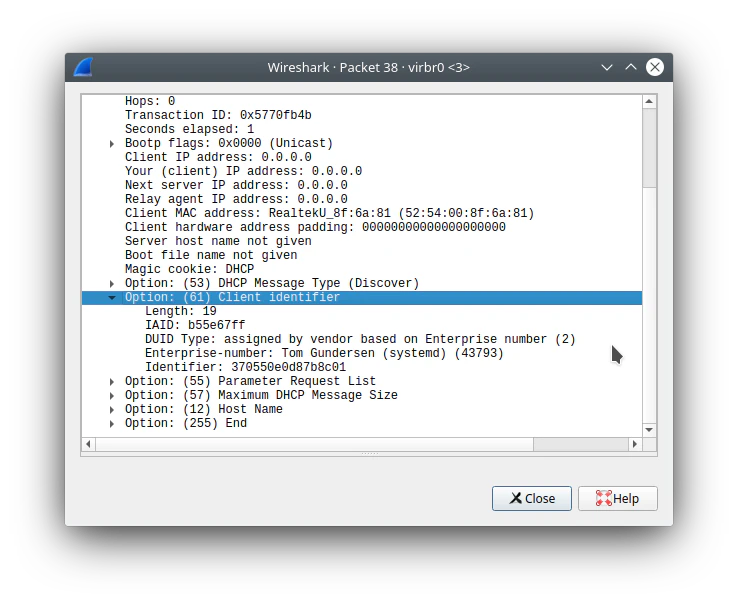
Task: Select 'Relay agent IP address' row
Action: coord(362,199)
